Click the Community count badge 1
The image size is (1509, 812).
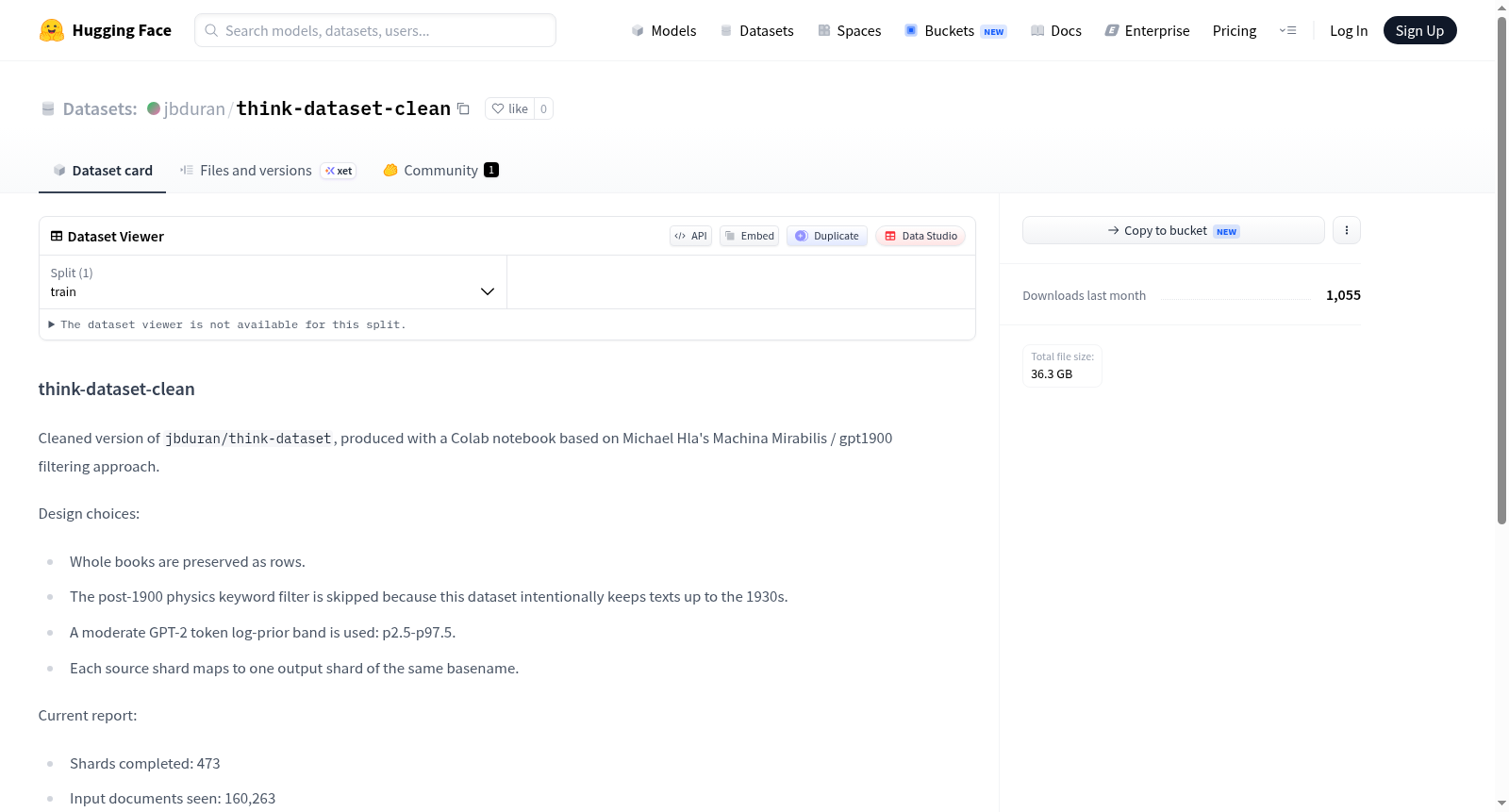[491, 170]
